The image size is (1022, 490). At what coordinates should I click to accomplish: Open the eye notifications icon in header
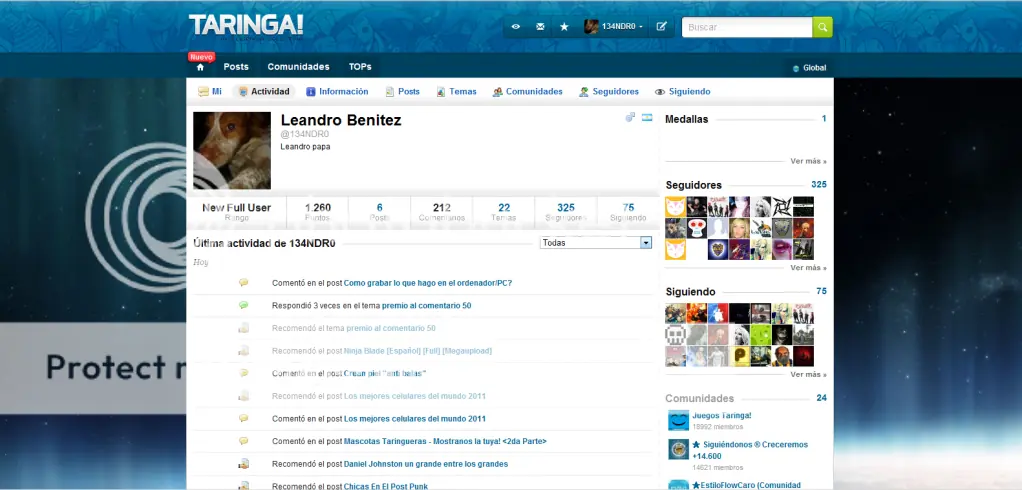pyautogui.click(x=516, y=27)
